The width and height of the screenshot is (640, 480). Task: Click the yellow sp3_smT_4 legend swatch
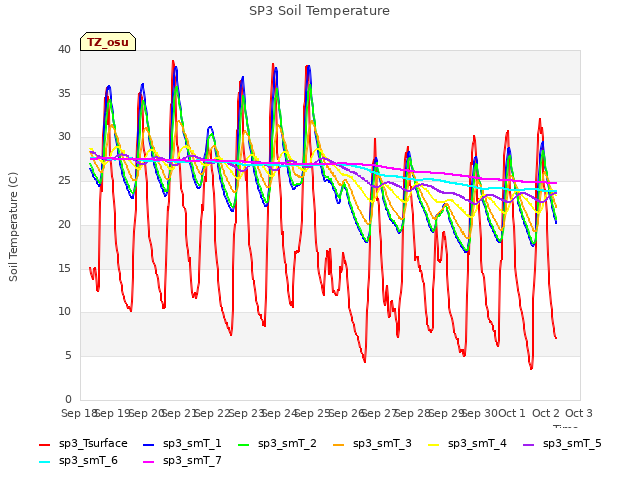point(433,444)
